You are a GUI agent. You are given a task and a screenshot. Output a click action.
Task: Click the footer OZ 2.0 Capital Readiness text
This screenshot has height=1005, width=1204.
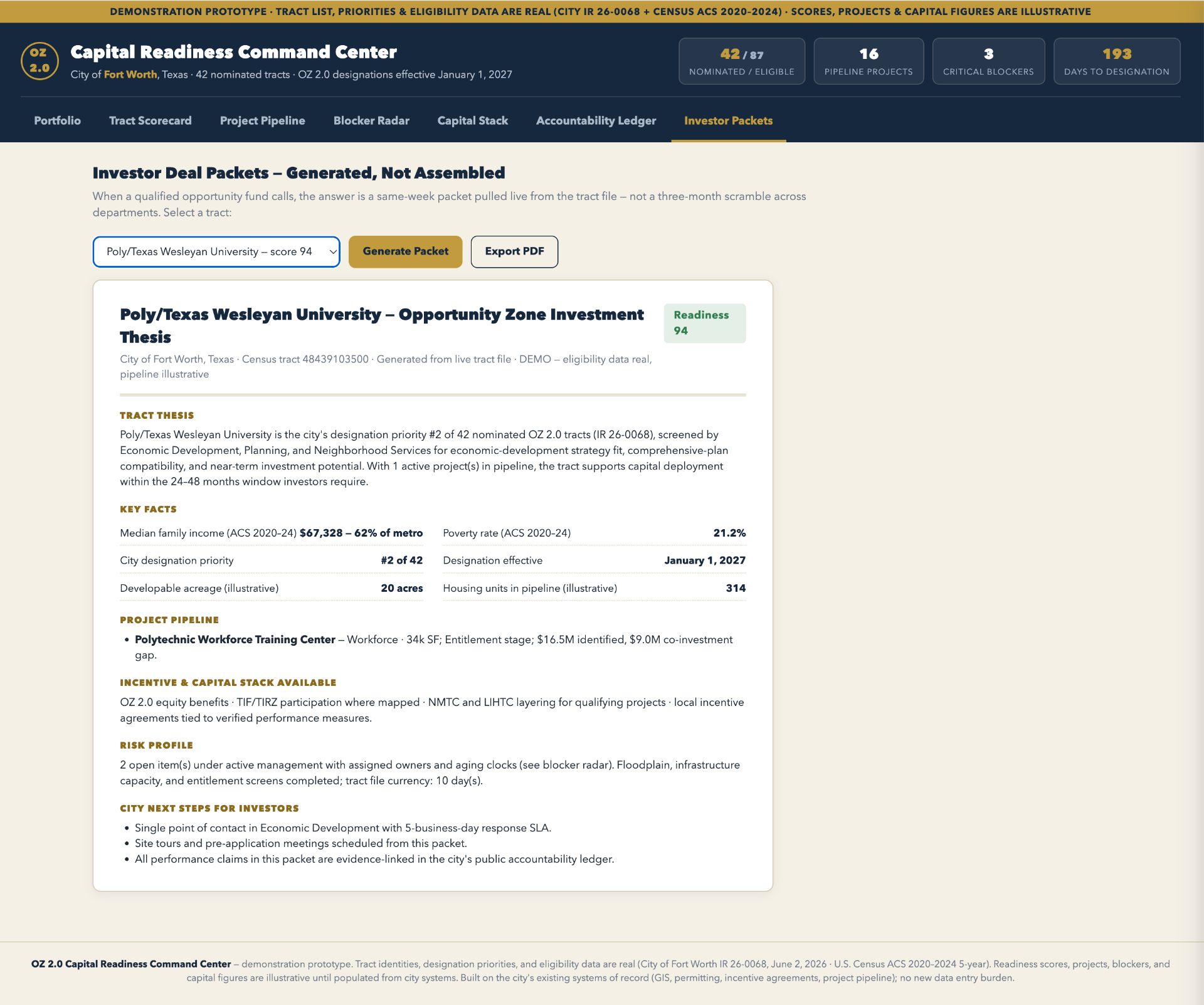tap(131, 964)
